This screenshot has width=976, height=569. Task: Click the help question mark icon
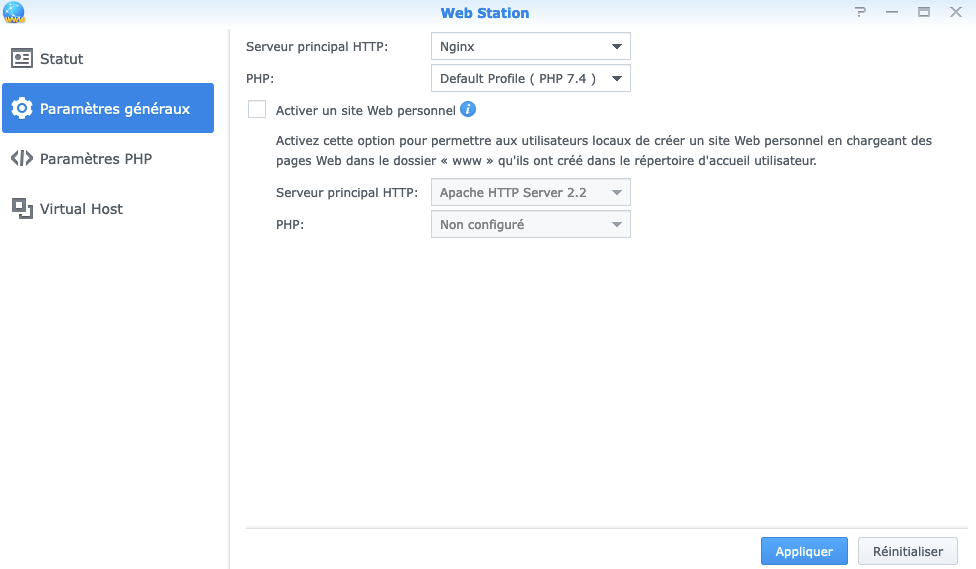(x=860, y=13)
